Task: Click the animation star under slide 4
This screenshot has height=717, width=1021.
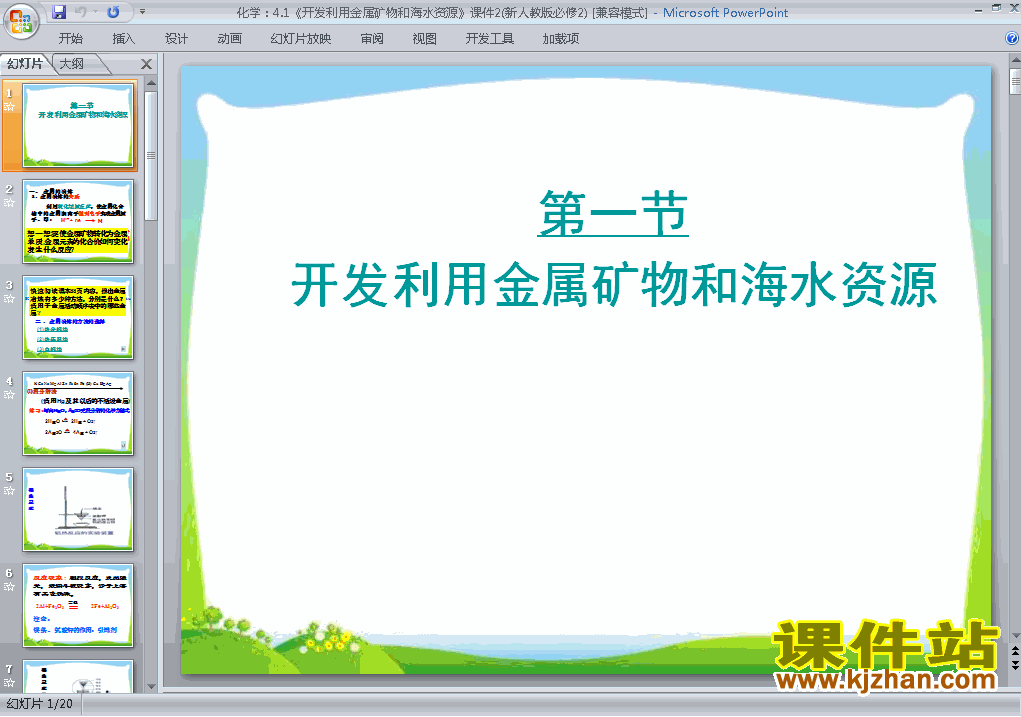Action: tap(9, 395)
